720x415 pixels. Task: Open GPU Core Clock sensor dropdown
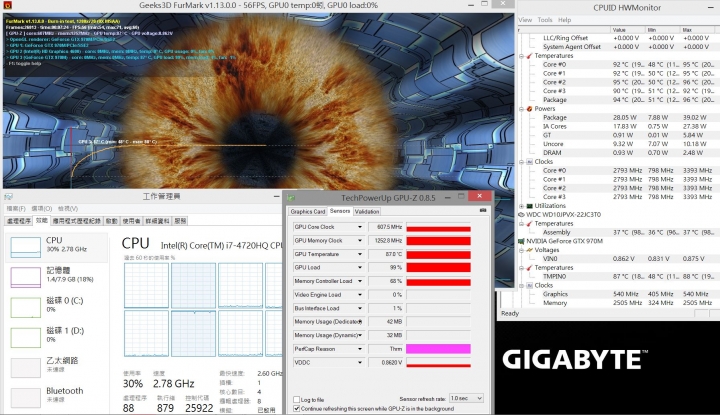pos(360,227)
